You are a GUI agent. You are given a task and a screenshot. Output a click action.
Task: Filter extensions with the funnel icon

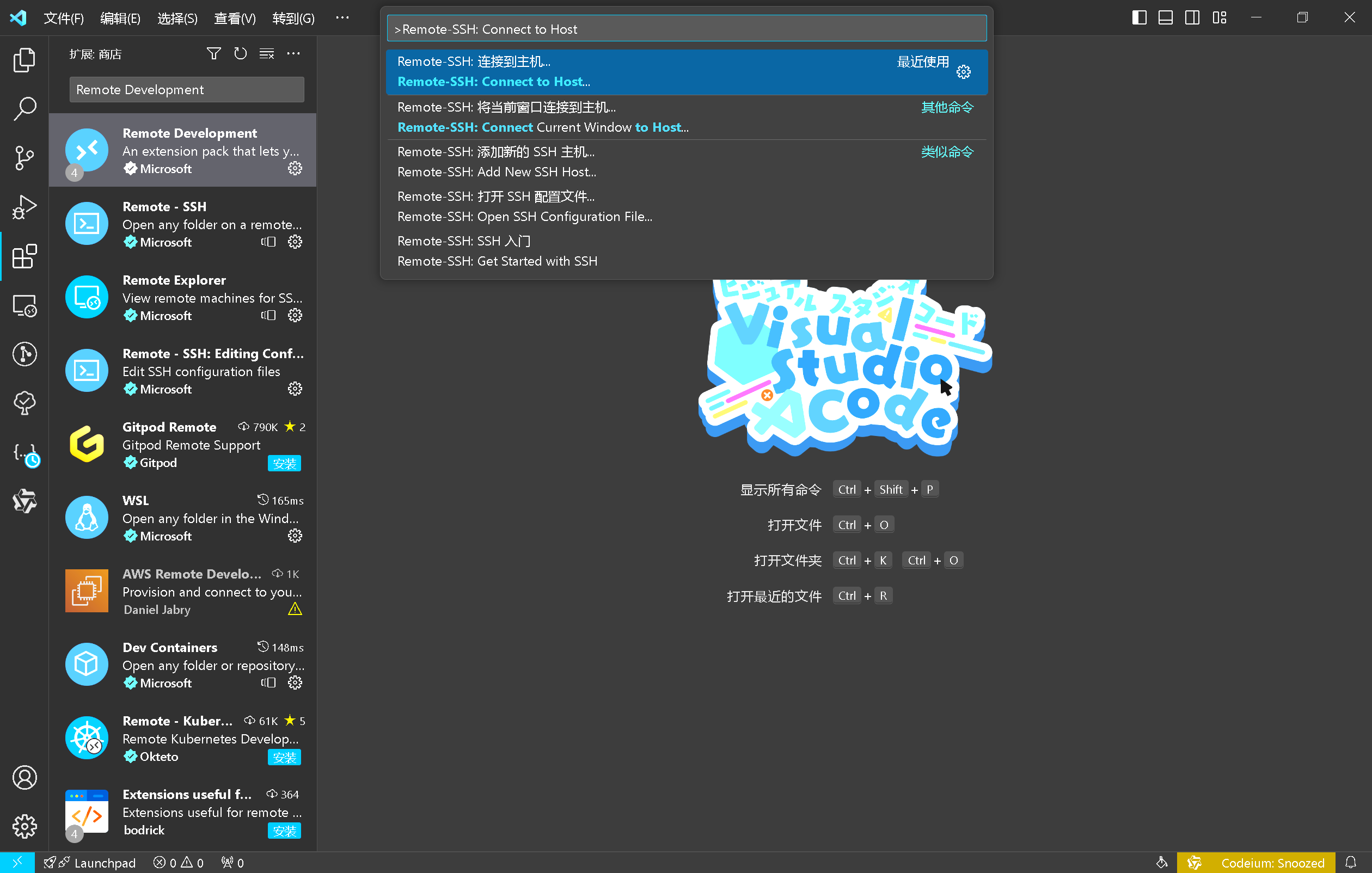[x=213, y=53]
